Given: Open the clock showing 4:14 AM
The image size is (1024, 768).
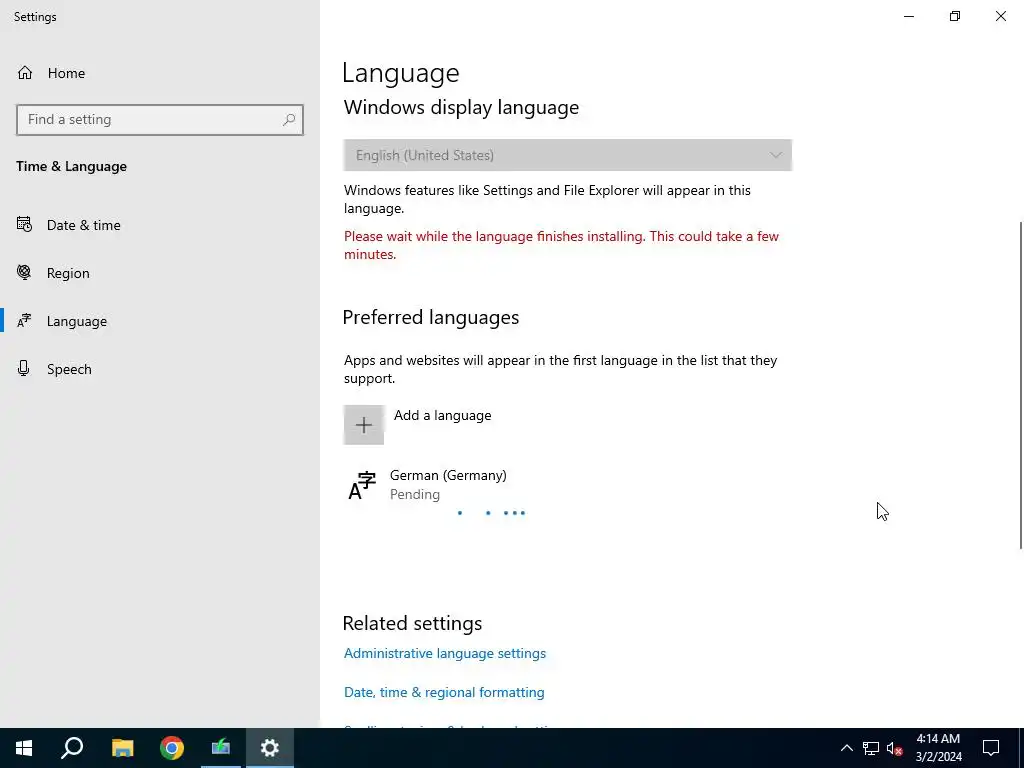Looking at the screenshot, I should click(x=938, y=748).
